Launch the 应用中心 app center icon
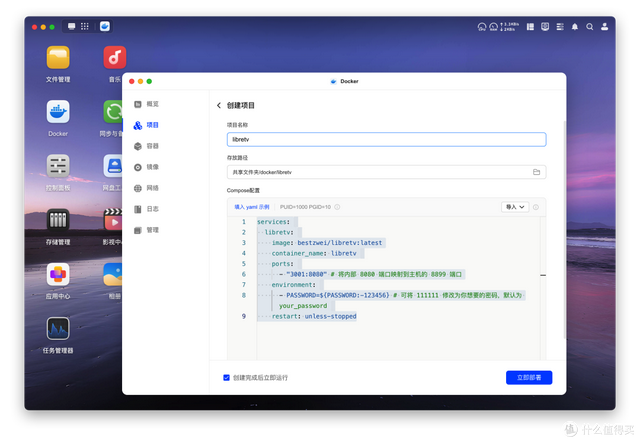The image size is (640, 443). coord(58,274)
